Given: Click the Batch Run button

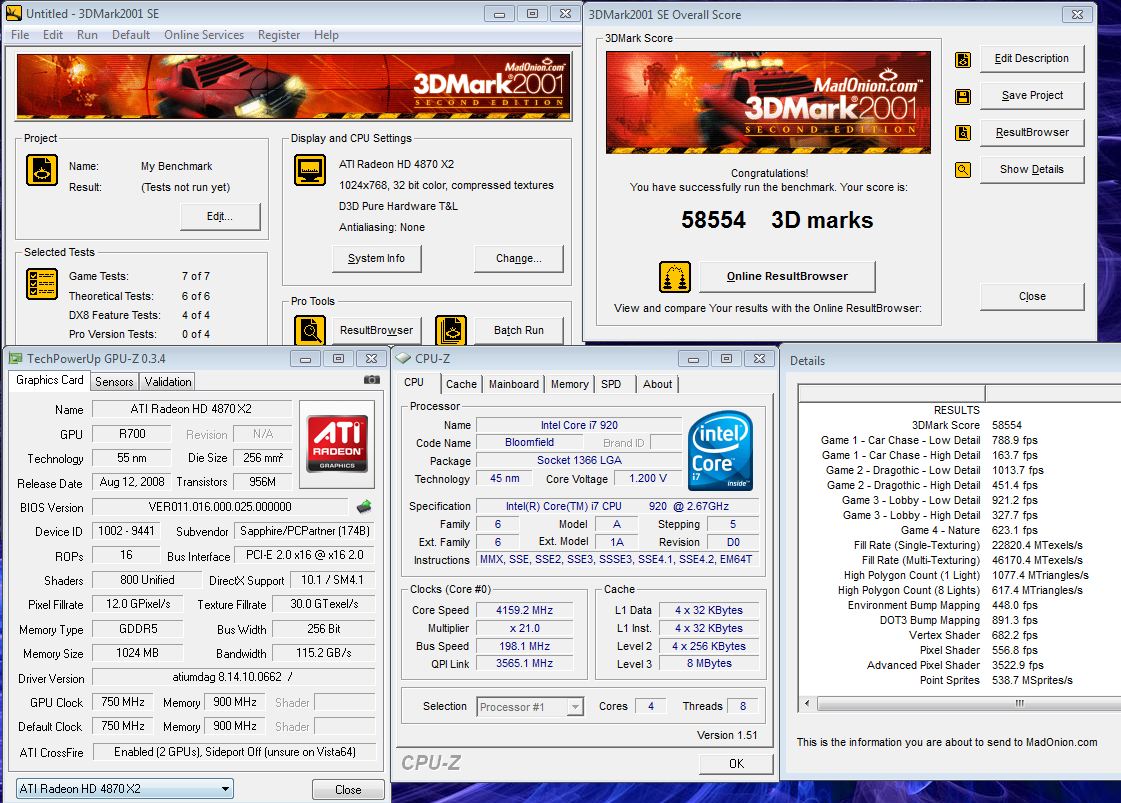Looking at the screenshot, I should [519, 330].
